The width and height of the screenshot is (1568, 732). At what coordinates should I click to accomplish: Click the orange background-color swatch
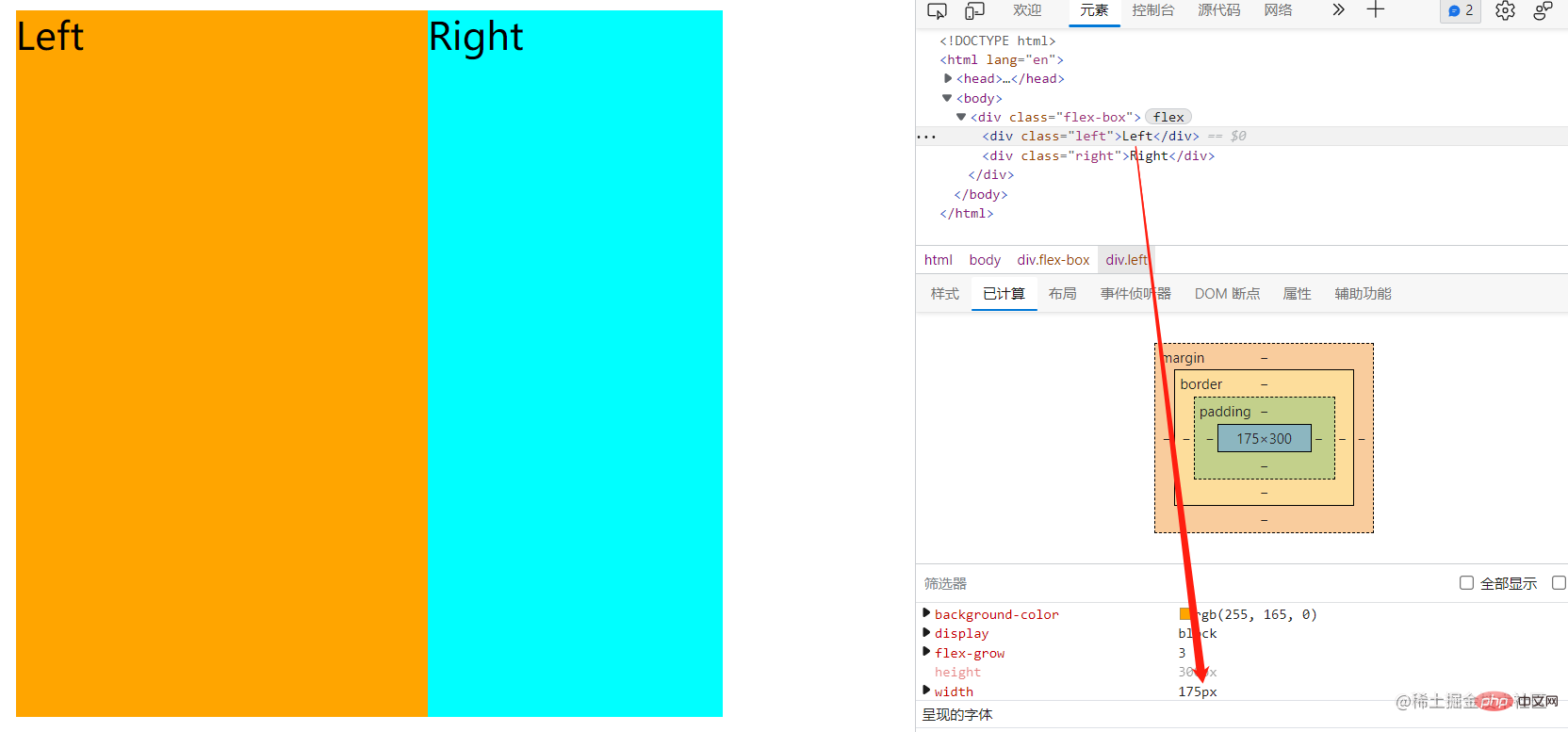tap(1185, 614)
